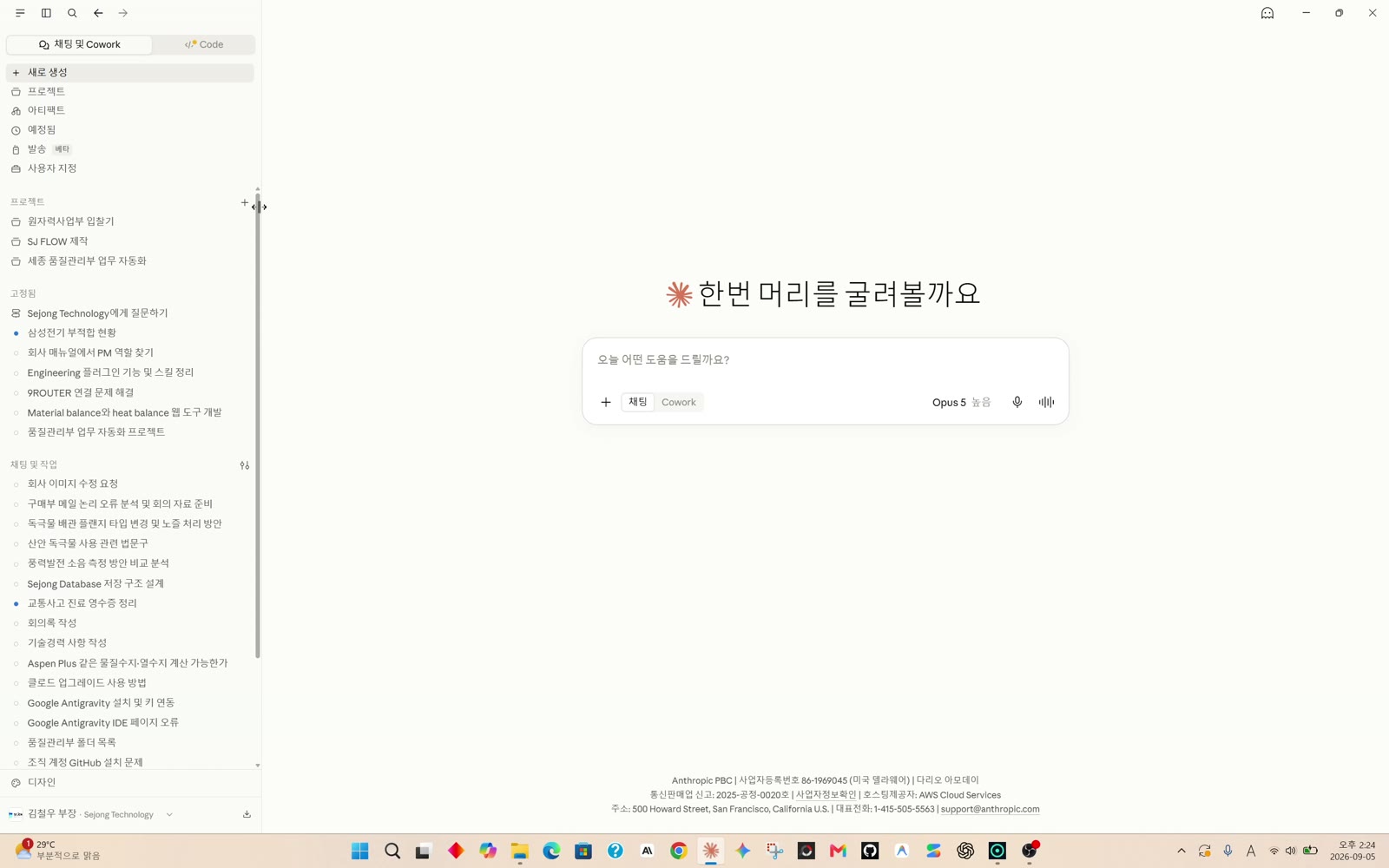The image size is (1389, 868).
Task: Open the Opus 5 model selector
Action: pyautogui.click(x=961, y=402)
